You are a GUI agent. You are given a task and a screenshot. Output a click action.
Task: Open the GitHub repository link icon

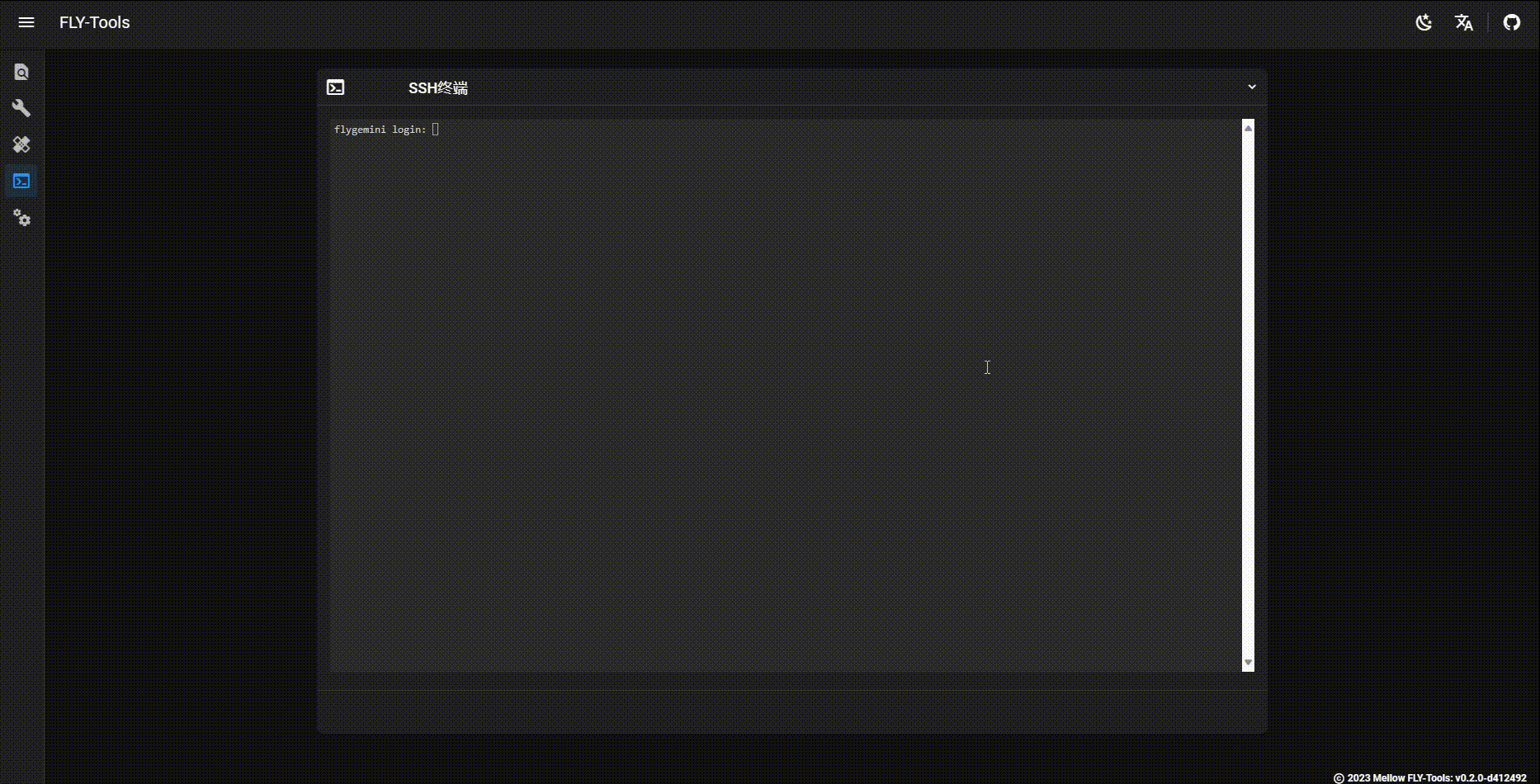tap(1511, 22)
